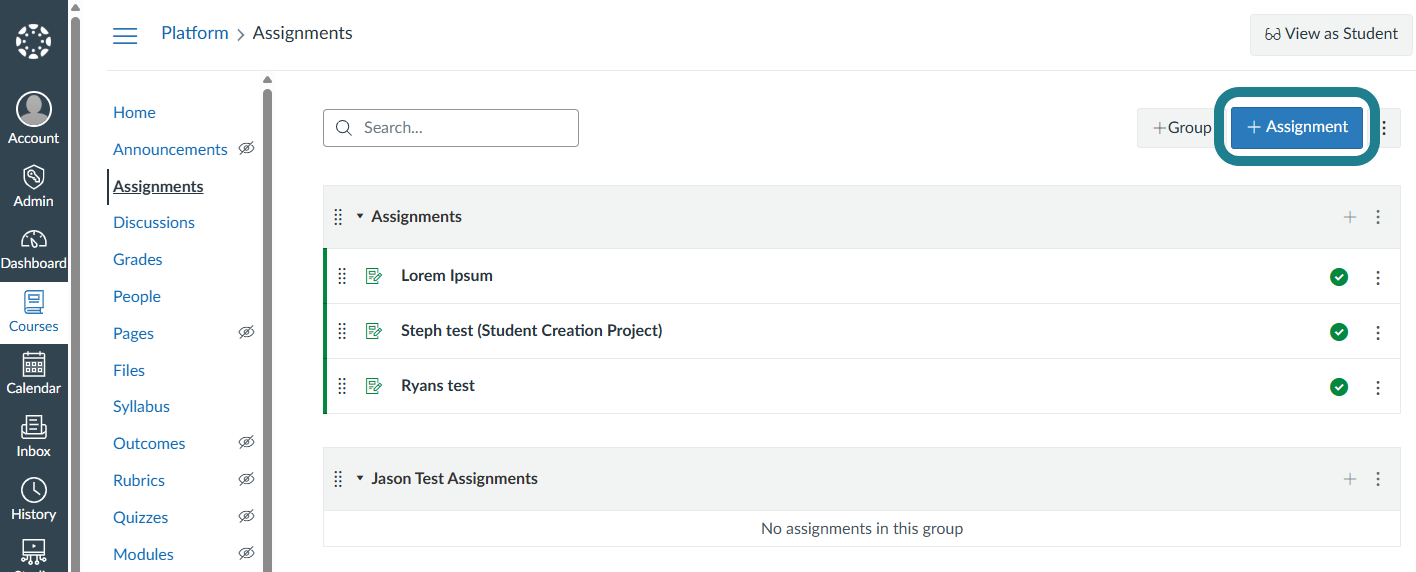Open Modules in course navigation
This screenshot has width=1416, height=572.
[x=143, y=554]
